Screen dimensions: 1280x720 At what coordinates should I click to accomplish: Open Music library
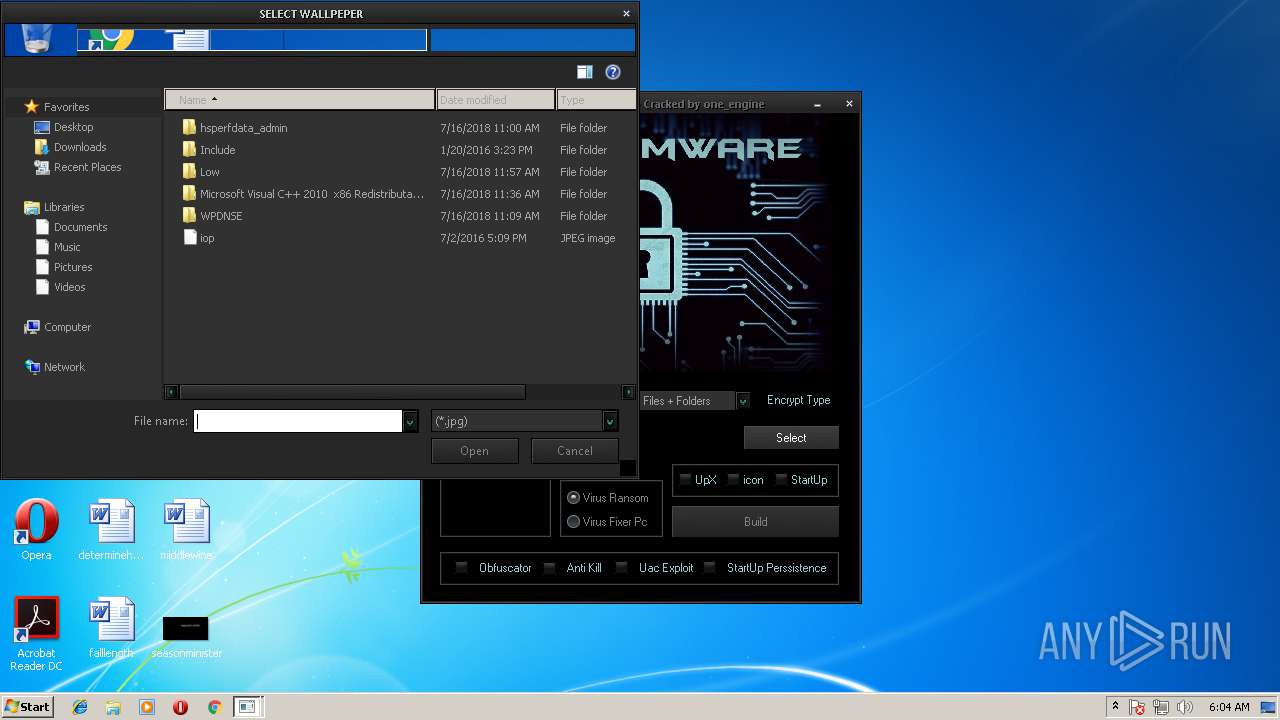[58, 247]
